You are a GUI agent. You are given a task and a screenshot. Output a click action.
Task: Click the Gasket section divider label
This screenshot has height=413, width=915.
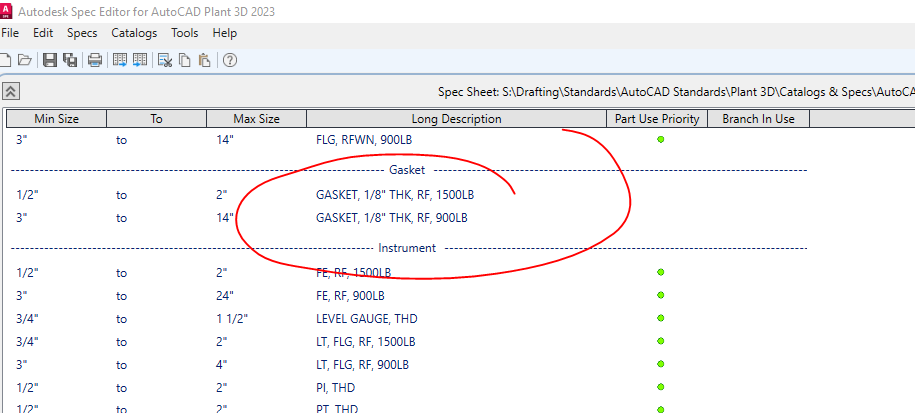[x=407, y=170]
